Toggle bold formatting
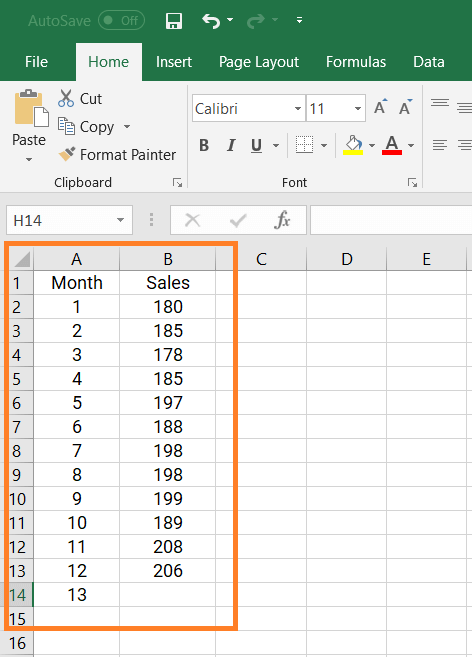The image size is (472, 657). point(204,145)
